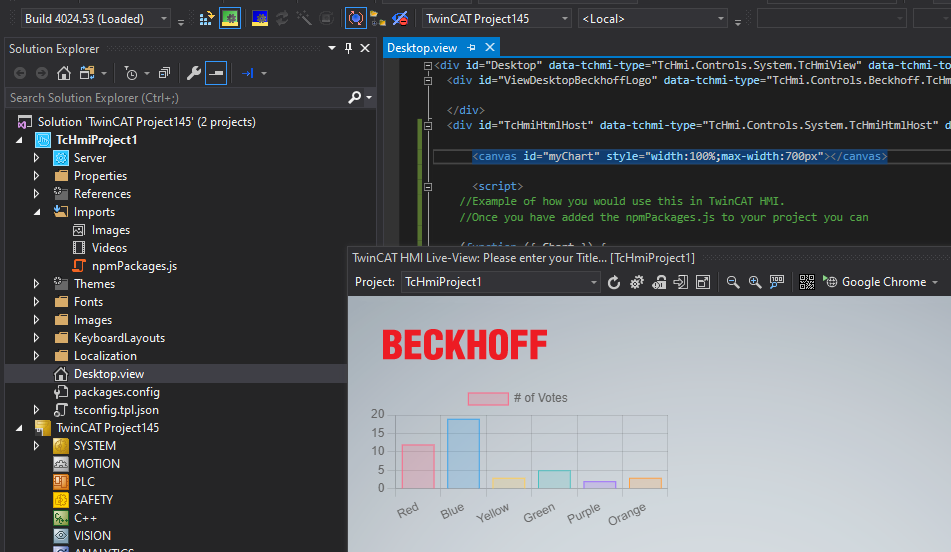
Task: Open Solution Explorer window options arrow
Action: point(332,49)
